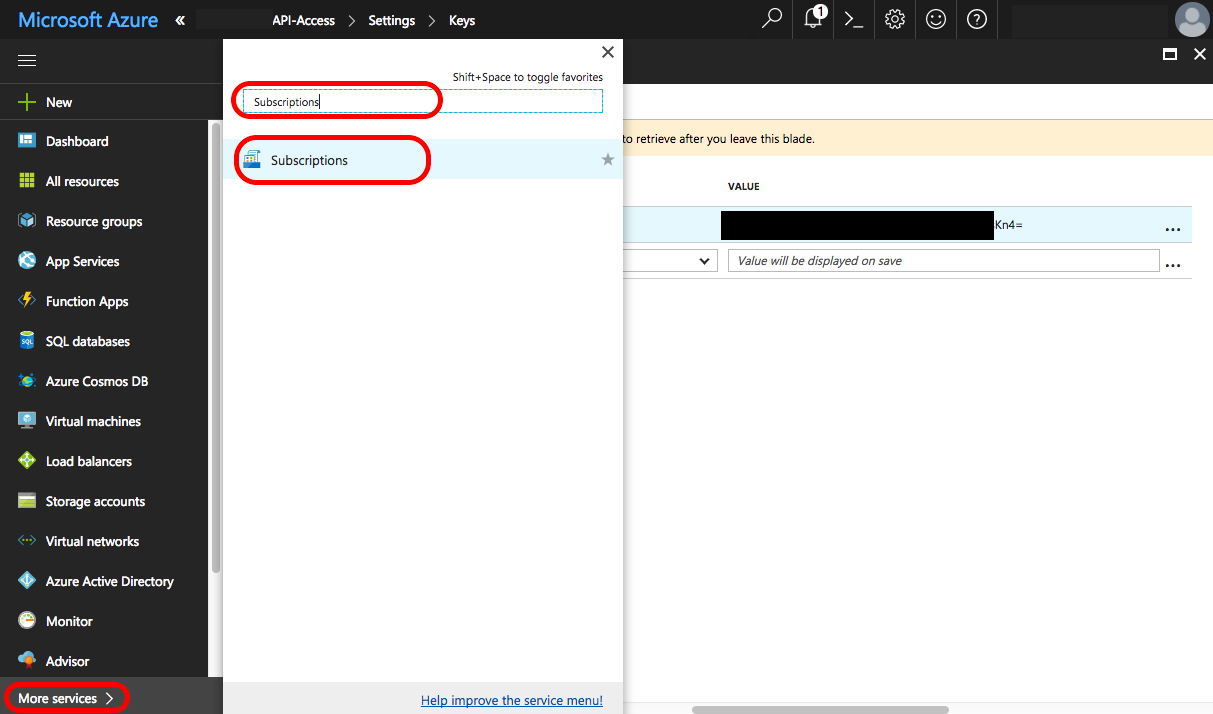1213x714 pixels.
Task: Open the new key row ellipsis menu
Action: click(x=1173, y=264)
